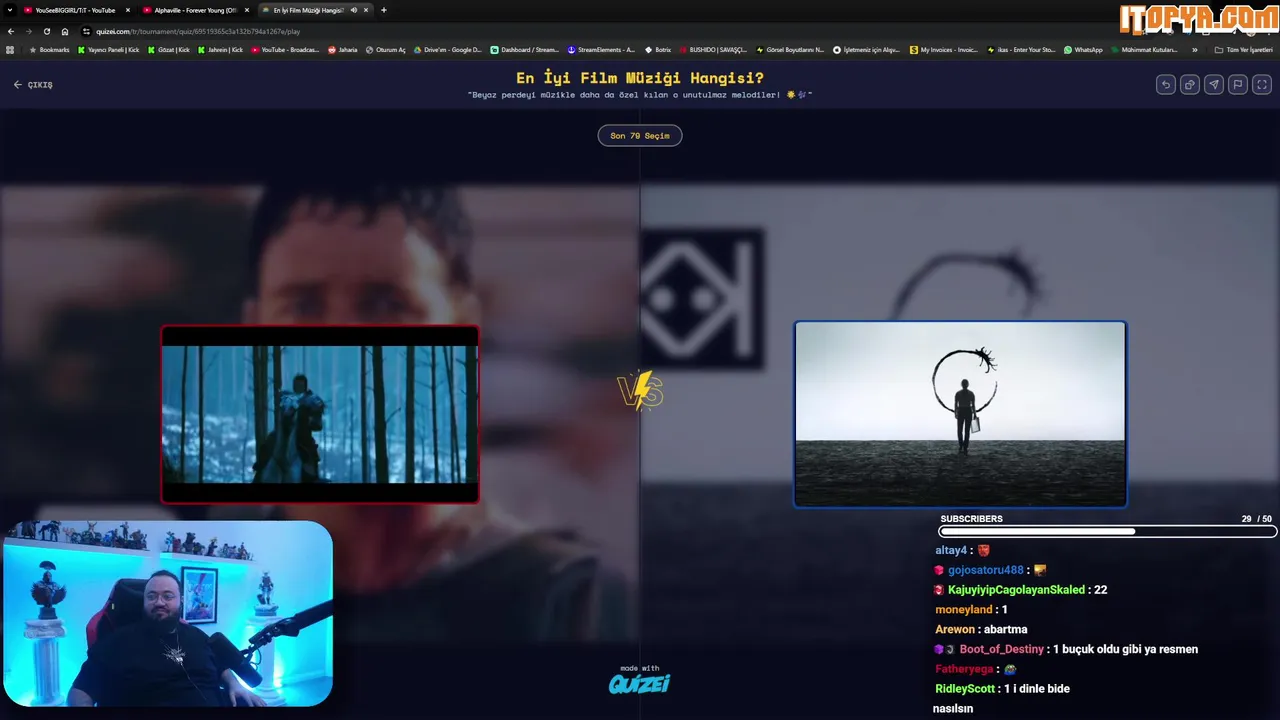1280x720 pixels.
Task: Open Görsel Boyutlarını bookmark
Action: 790,49
